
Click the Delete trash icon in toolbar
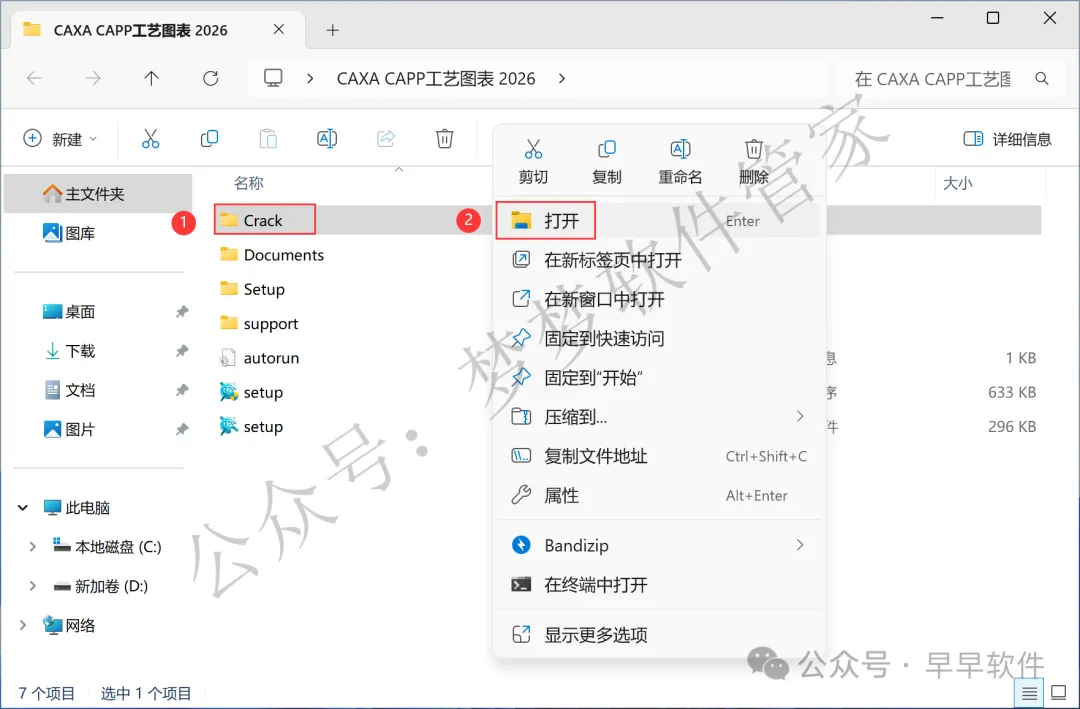(x=444, y=139)
